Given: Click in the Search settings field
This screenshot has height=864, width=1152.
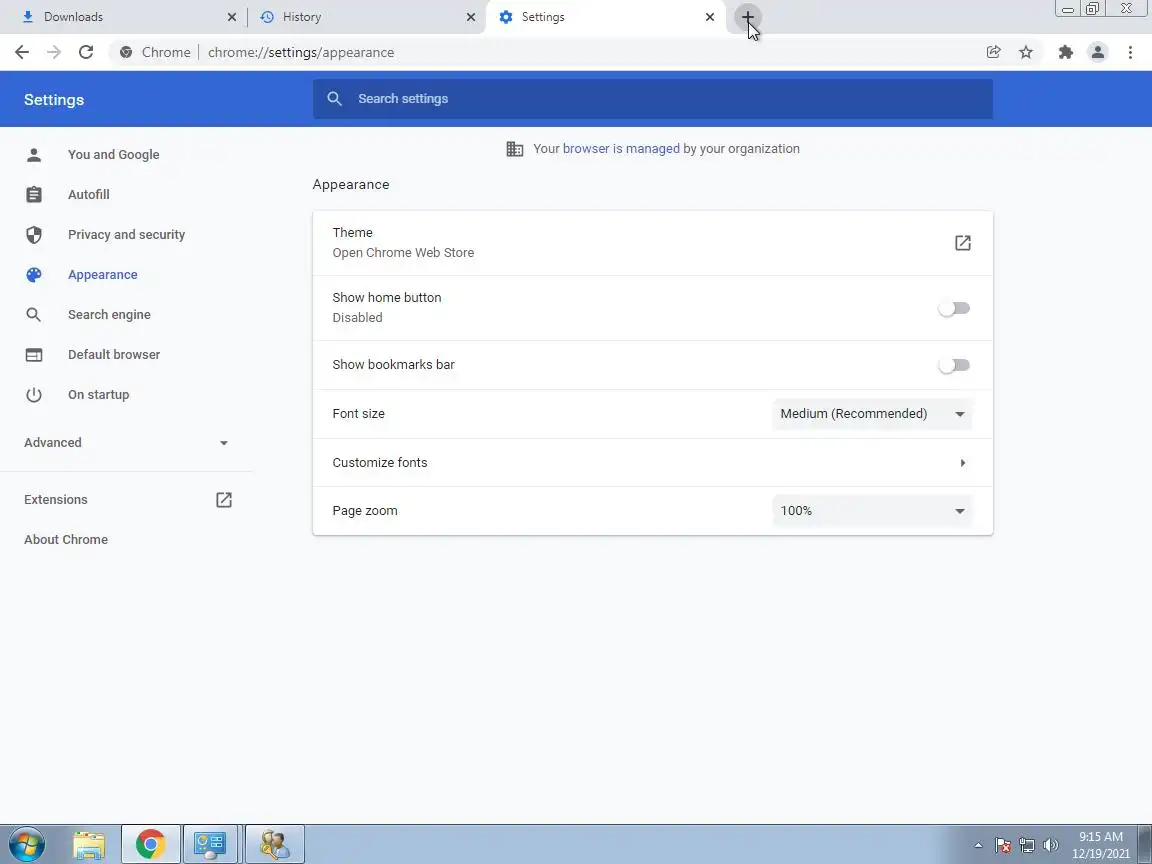Looking at the screenshot, I should (652, 98).
